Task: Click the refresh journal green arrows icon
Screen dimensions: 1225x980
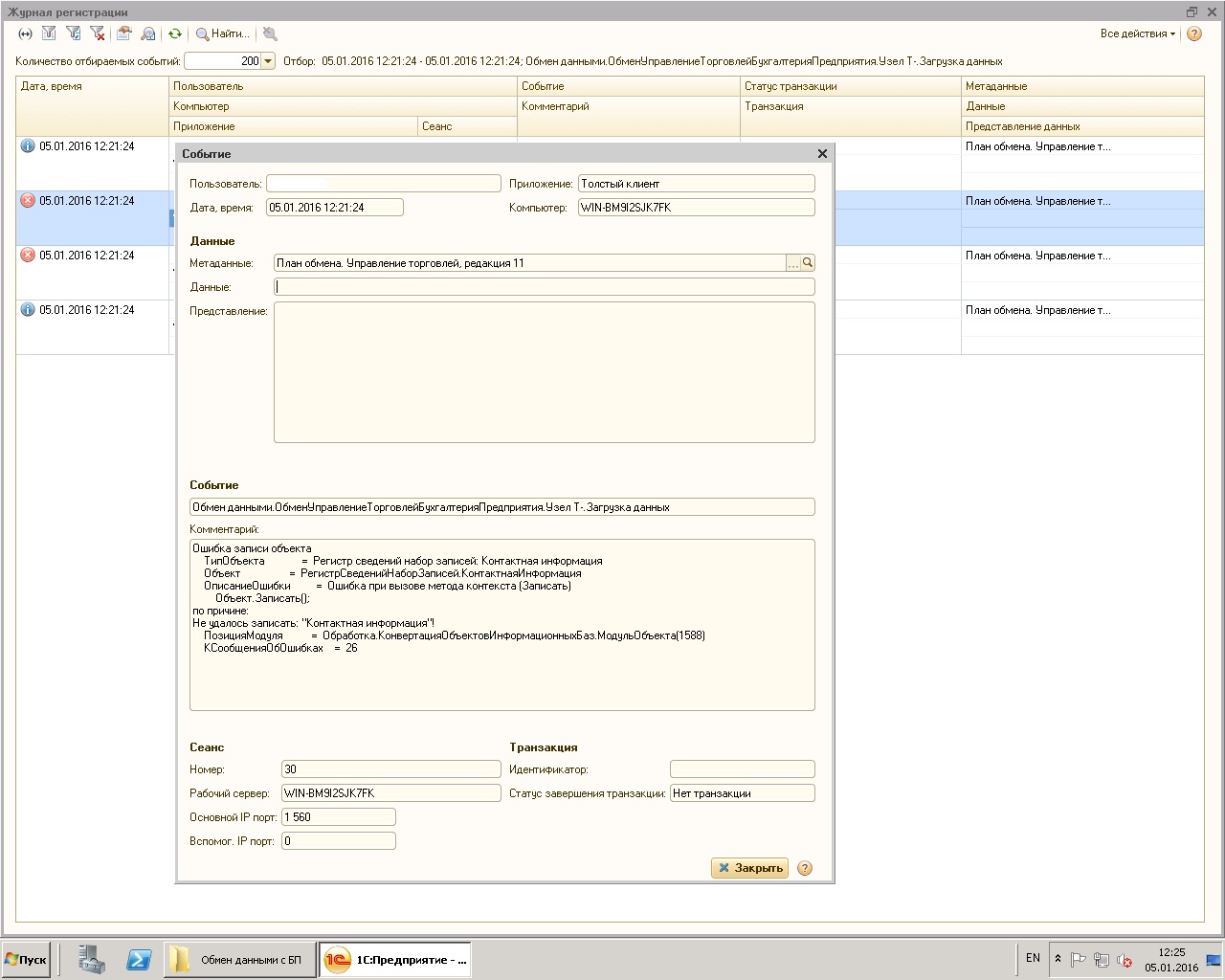Action: [175, 33]
